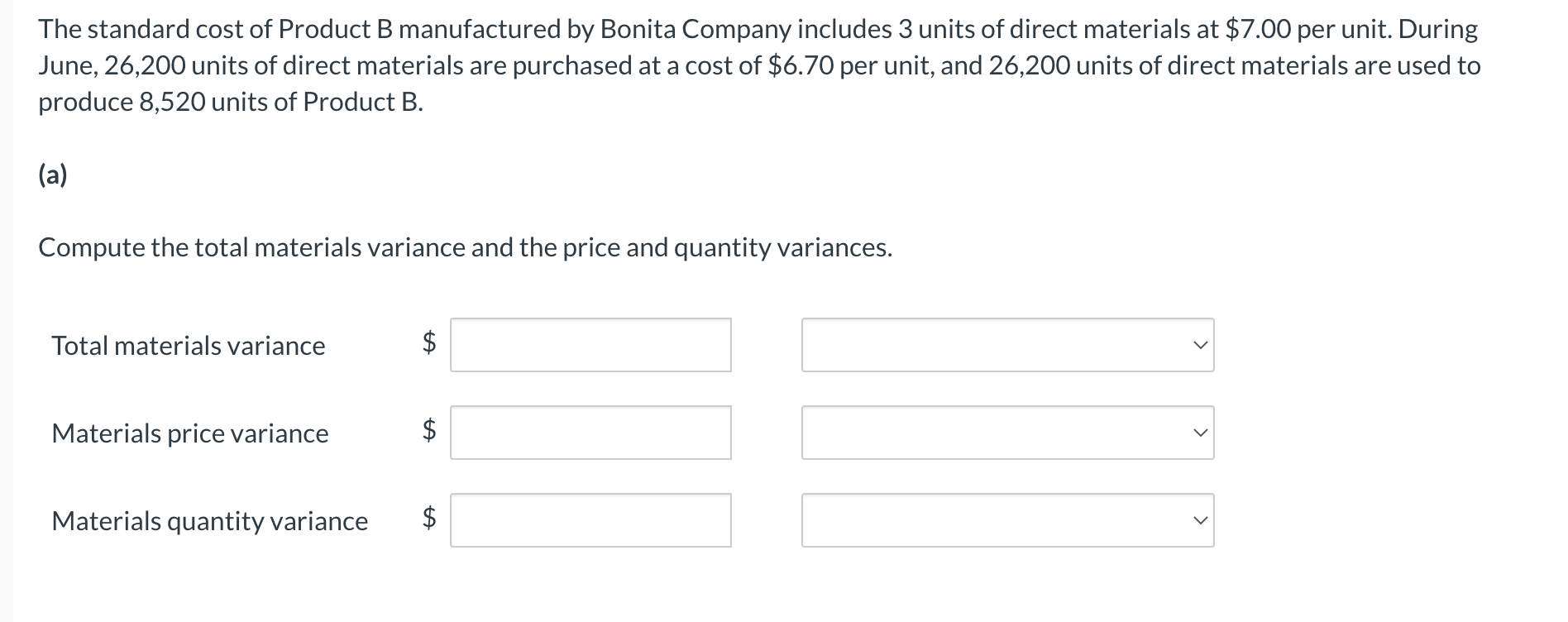
Task: Click inside the Total materials variance status box
Action: 951,345
